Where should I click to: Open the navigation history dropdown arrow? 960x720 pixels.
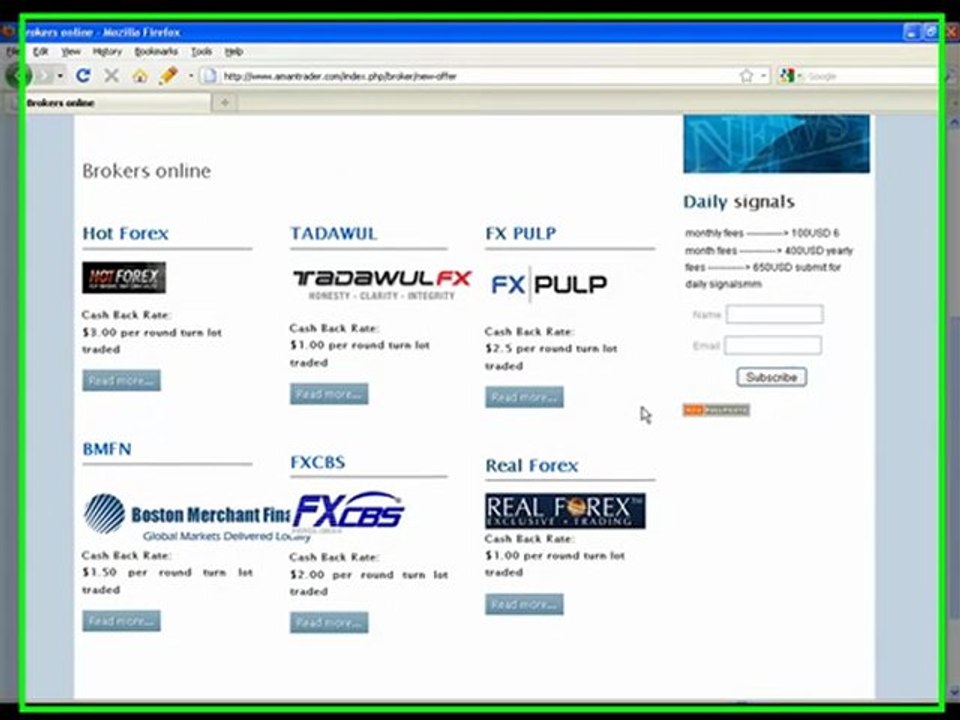tap(60, 77)
